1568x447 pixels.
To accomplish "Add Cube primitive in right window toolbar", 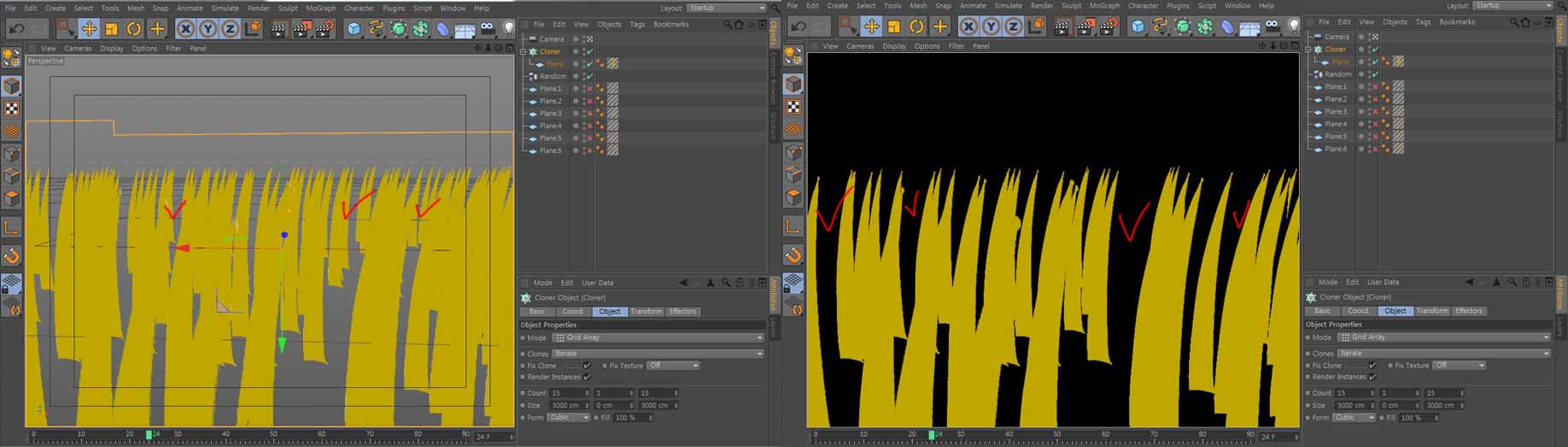I will 1138,27.
